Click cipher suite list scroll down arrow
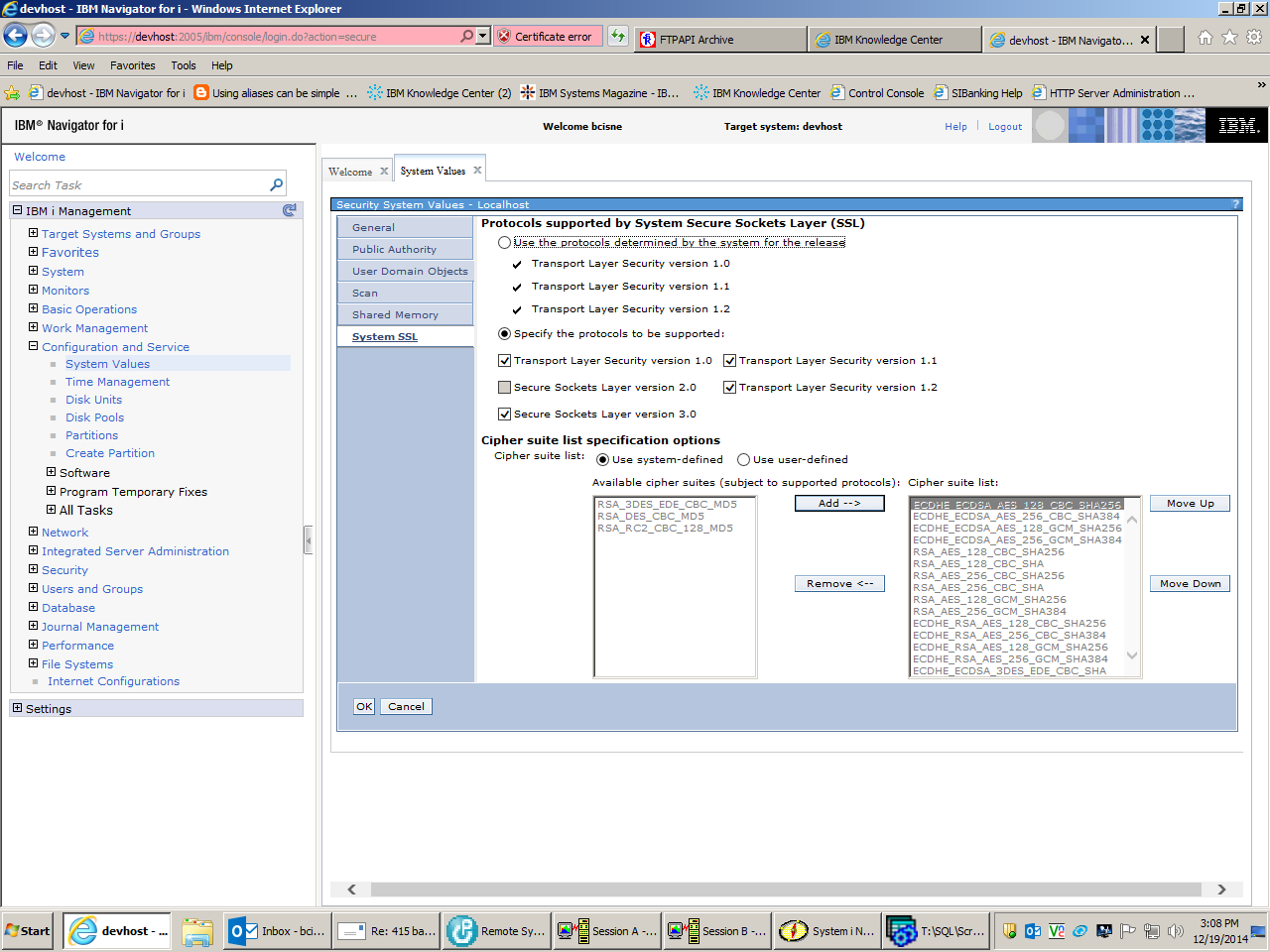The image size is (1270, 952). pyautogui.click(x=1132, y=656)
